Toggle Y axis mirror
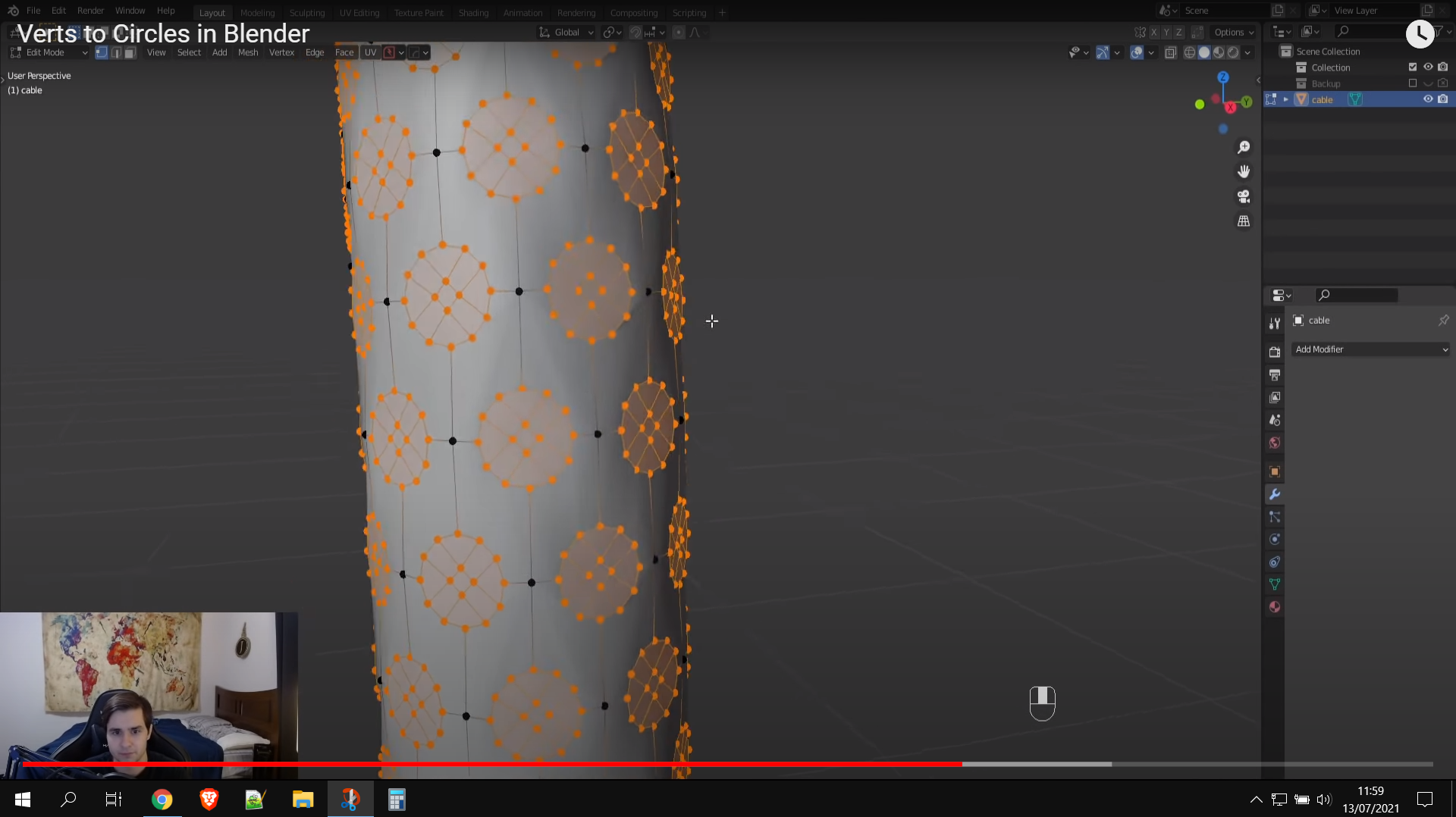The width and height of the screenshot is (1456, 817). 1166,33
